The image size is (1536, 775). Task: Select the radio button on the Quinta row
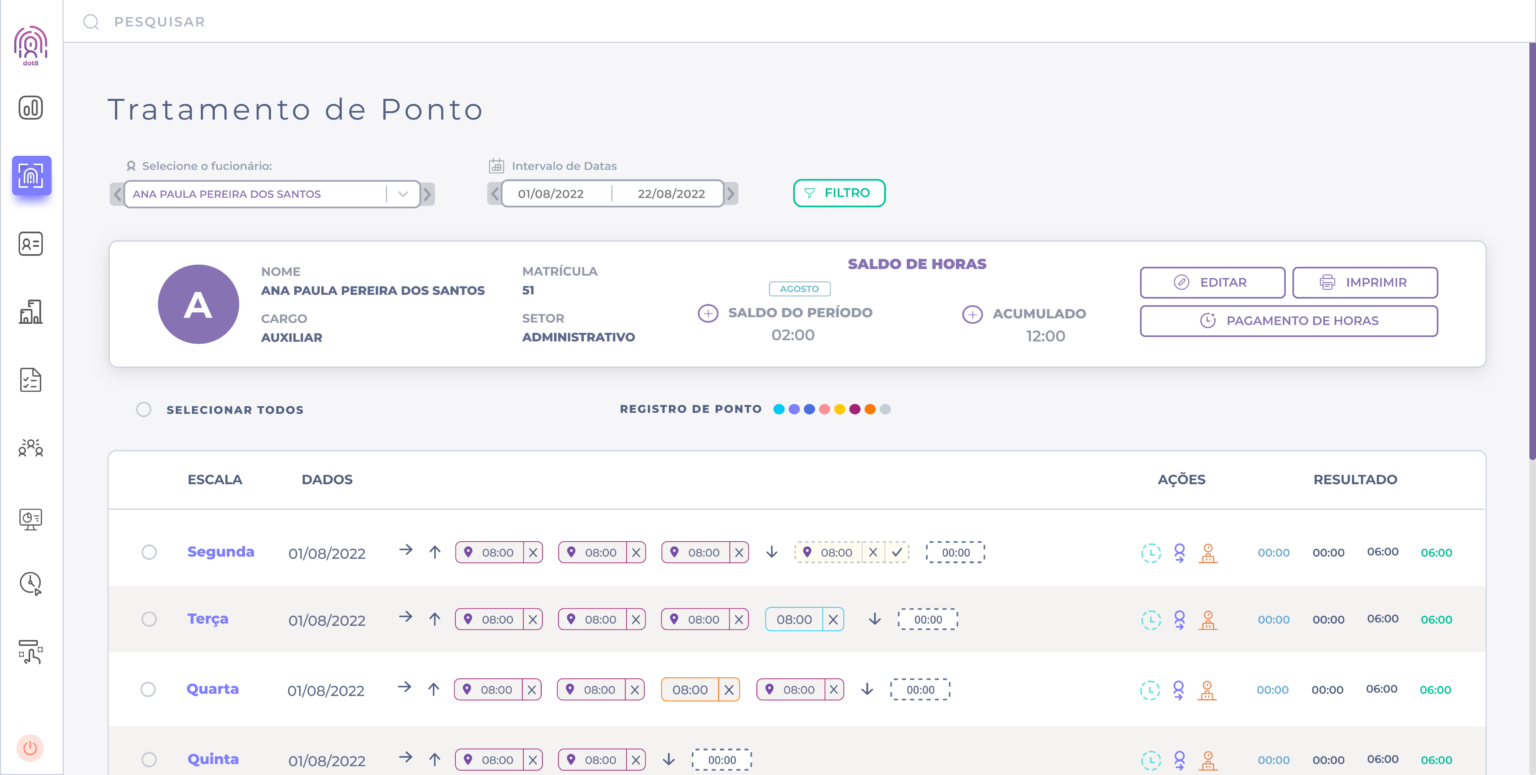[149, 759]
